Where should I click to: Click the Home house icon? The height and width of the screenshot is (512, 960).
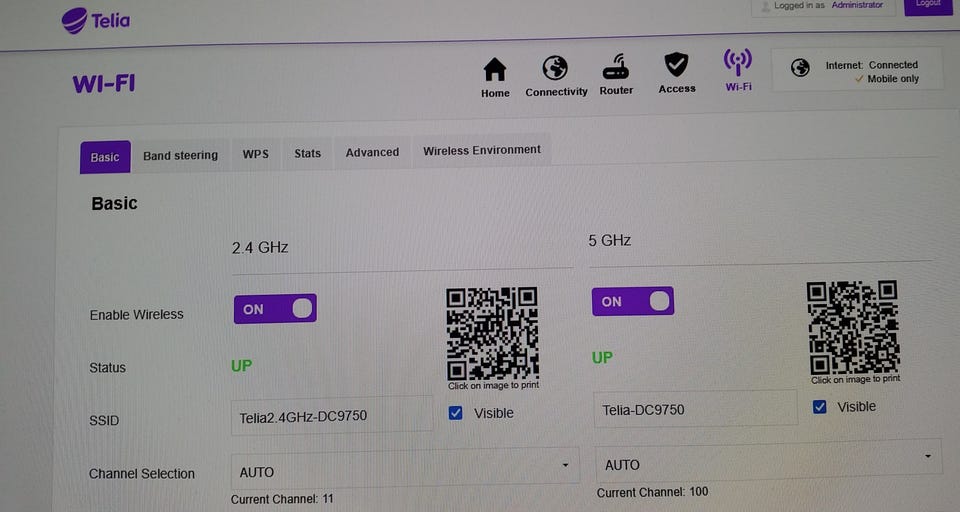point(495,70)
